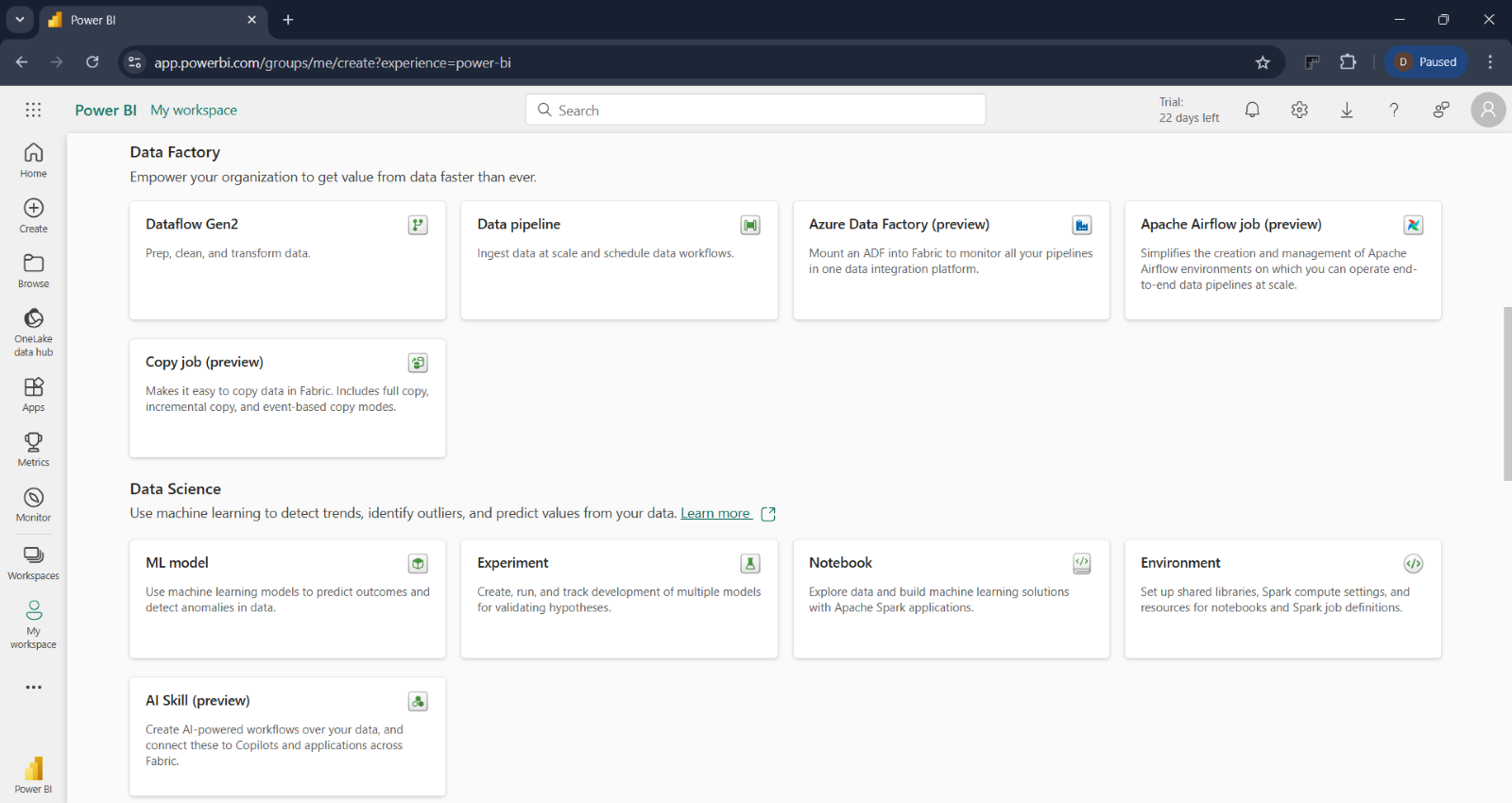Reload the page

click(92, 62)
